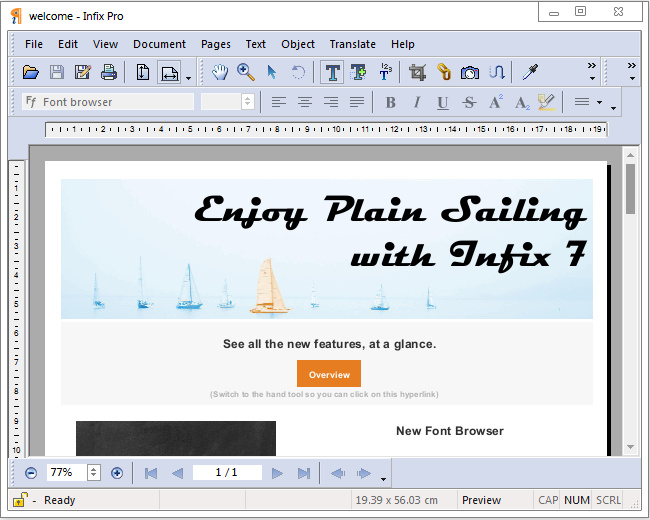Select the Zoom magnifier tool

[x=245, y=72]
